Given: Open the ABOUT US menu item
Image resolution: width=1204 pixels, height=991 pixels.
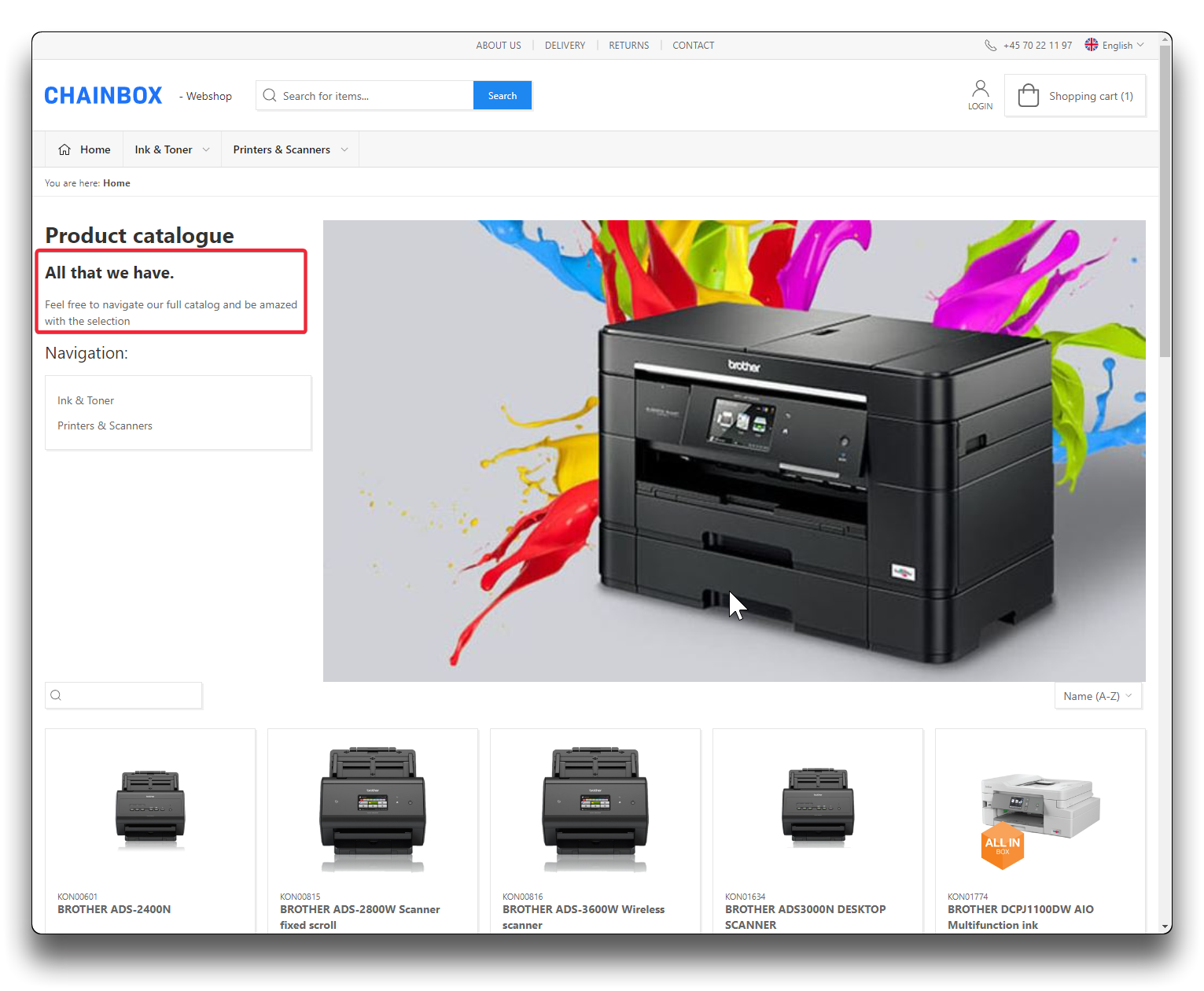Looking at the screenshot, I should (x=498, y=46).
